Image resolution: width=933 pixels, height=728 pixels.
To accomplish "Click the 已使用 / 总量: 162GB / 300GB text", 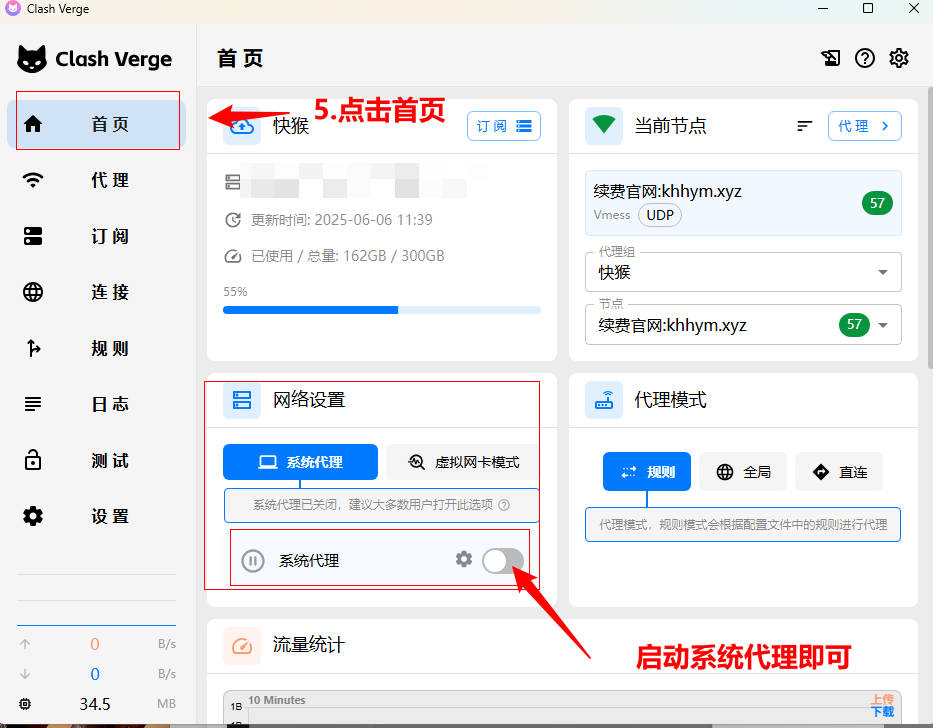I will [347, 257].
